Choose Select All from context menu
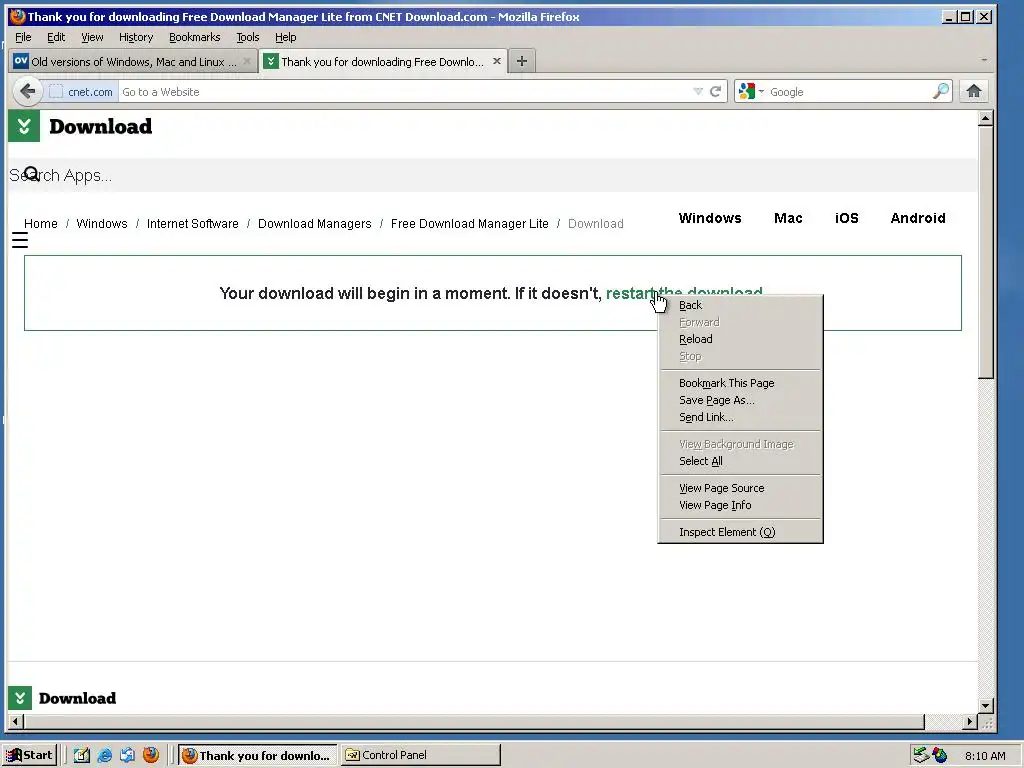Viewport: 1024px width, 768px height. point(740,460)
